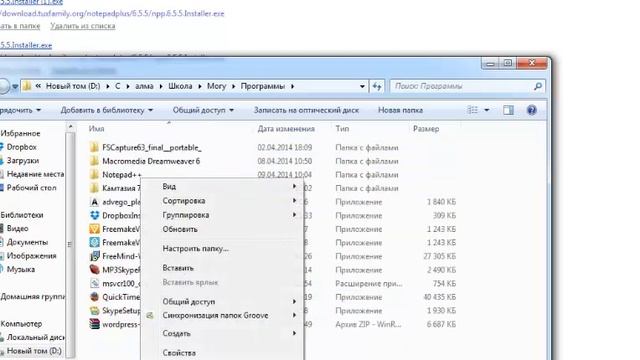Click the refresh arrows button beside address bar

click(x=377, y=86)
